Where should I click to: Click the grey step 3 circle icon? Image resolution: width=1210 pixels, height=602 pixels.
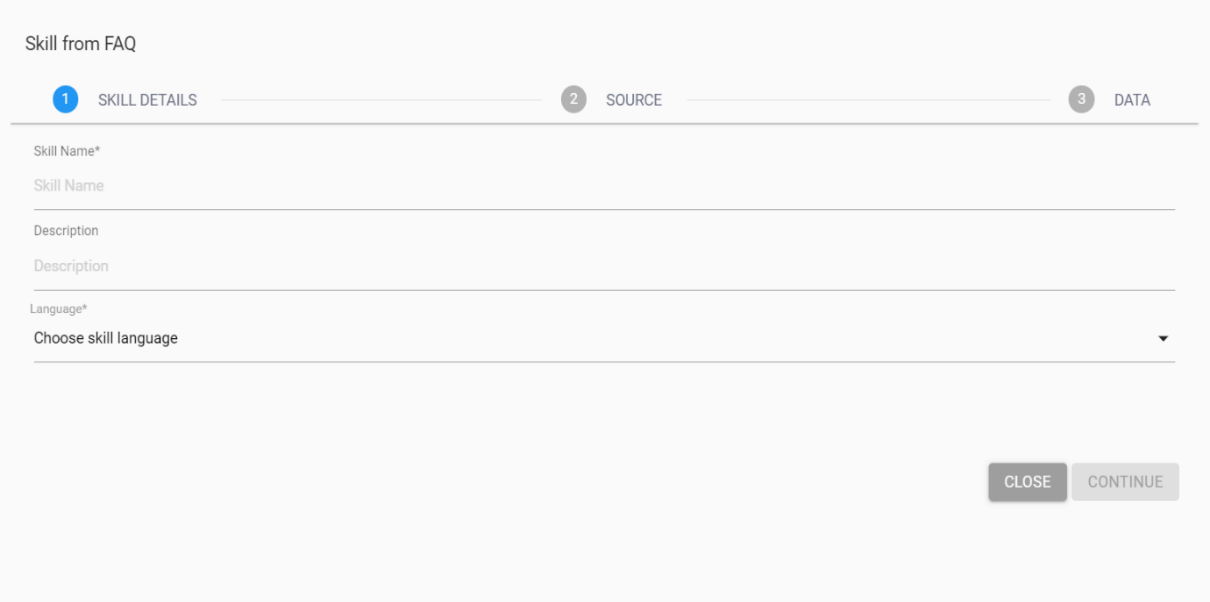[1081, 100]
